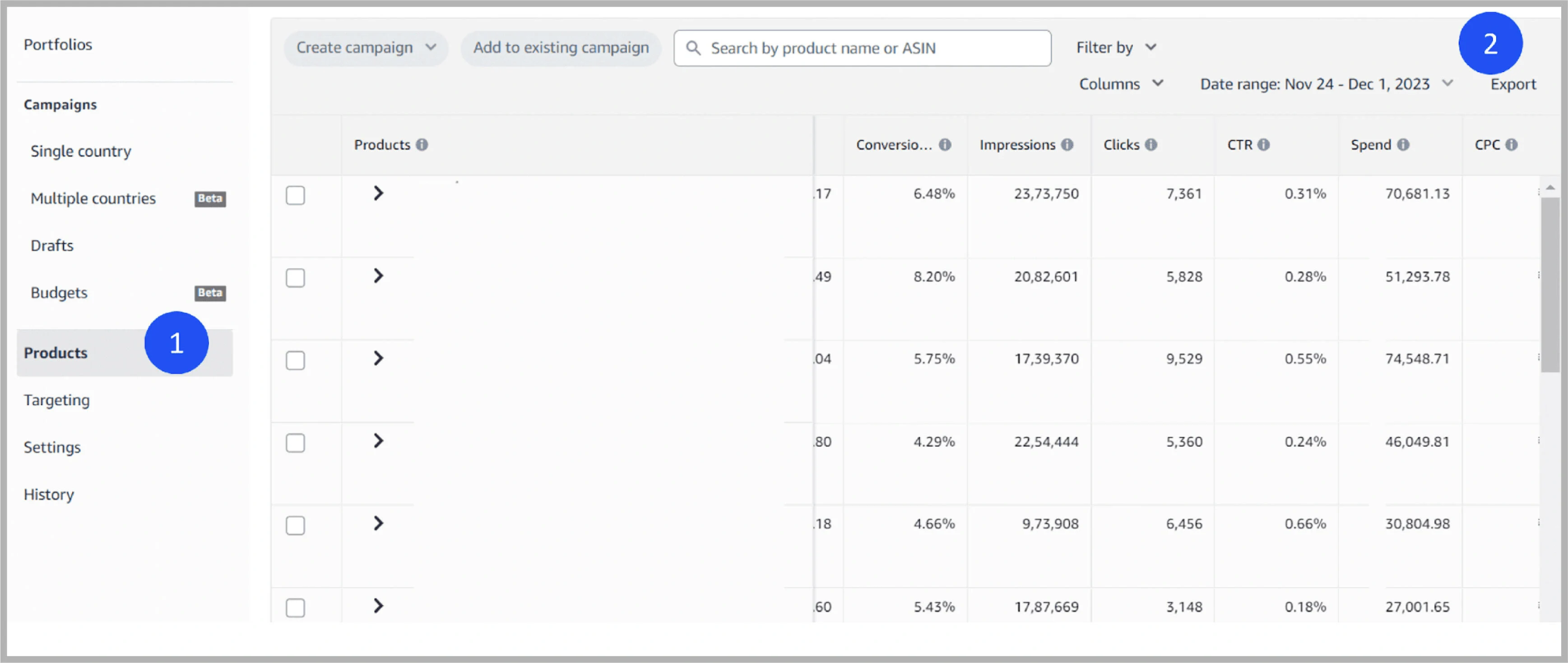Click the Export link
Screen dimensions: 1568x663
point(1512,84)
